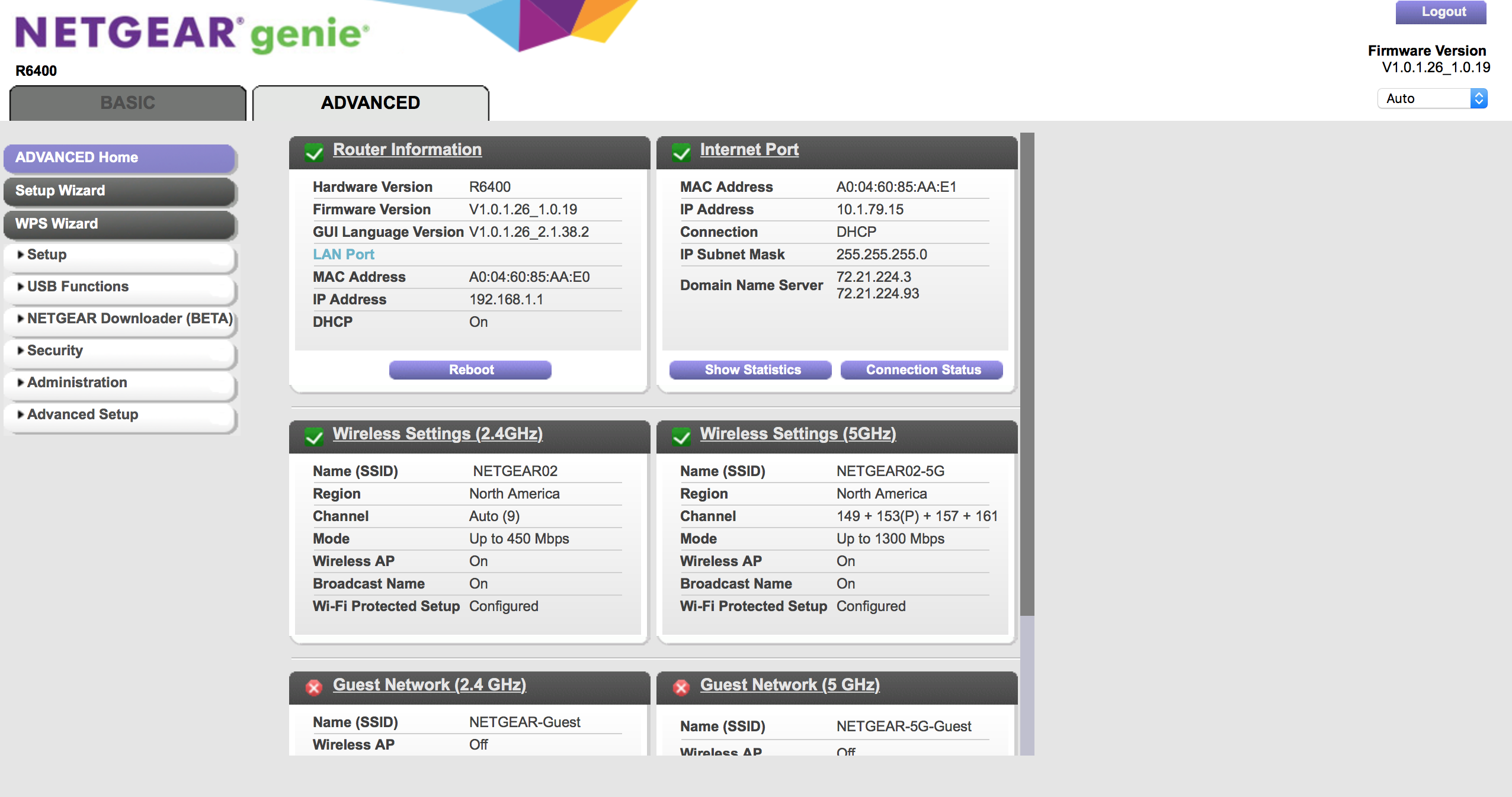Click red X icon for Guest Network 5 GHz
Image resolution: width=1512 pixels, height=797 pixels.
click(681, 687)
